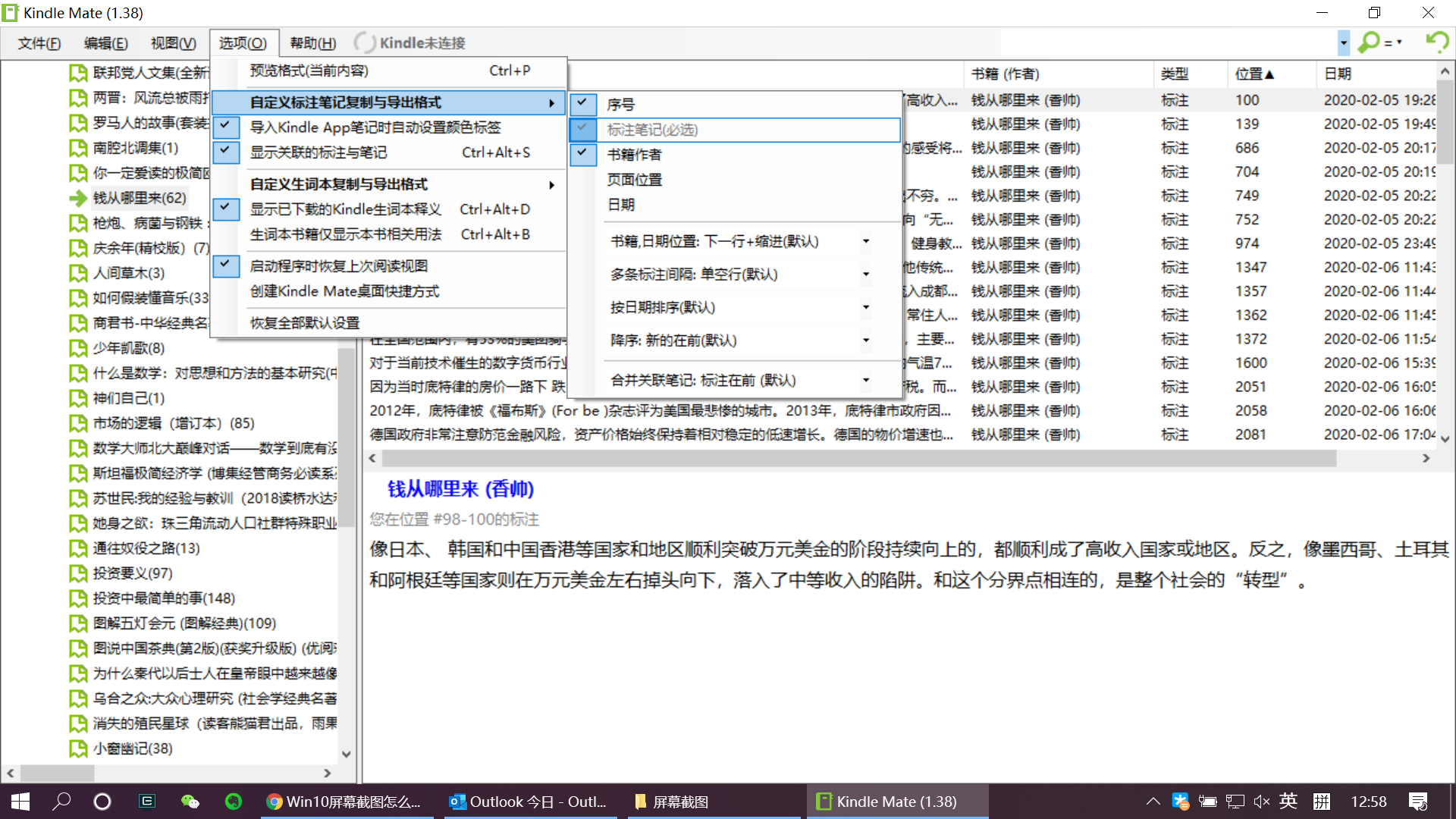
Task: Open the 书籍,日期位置 dropdown
Action: pos(865,242)
